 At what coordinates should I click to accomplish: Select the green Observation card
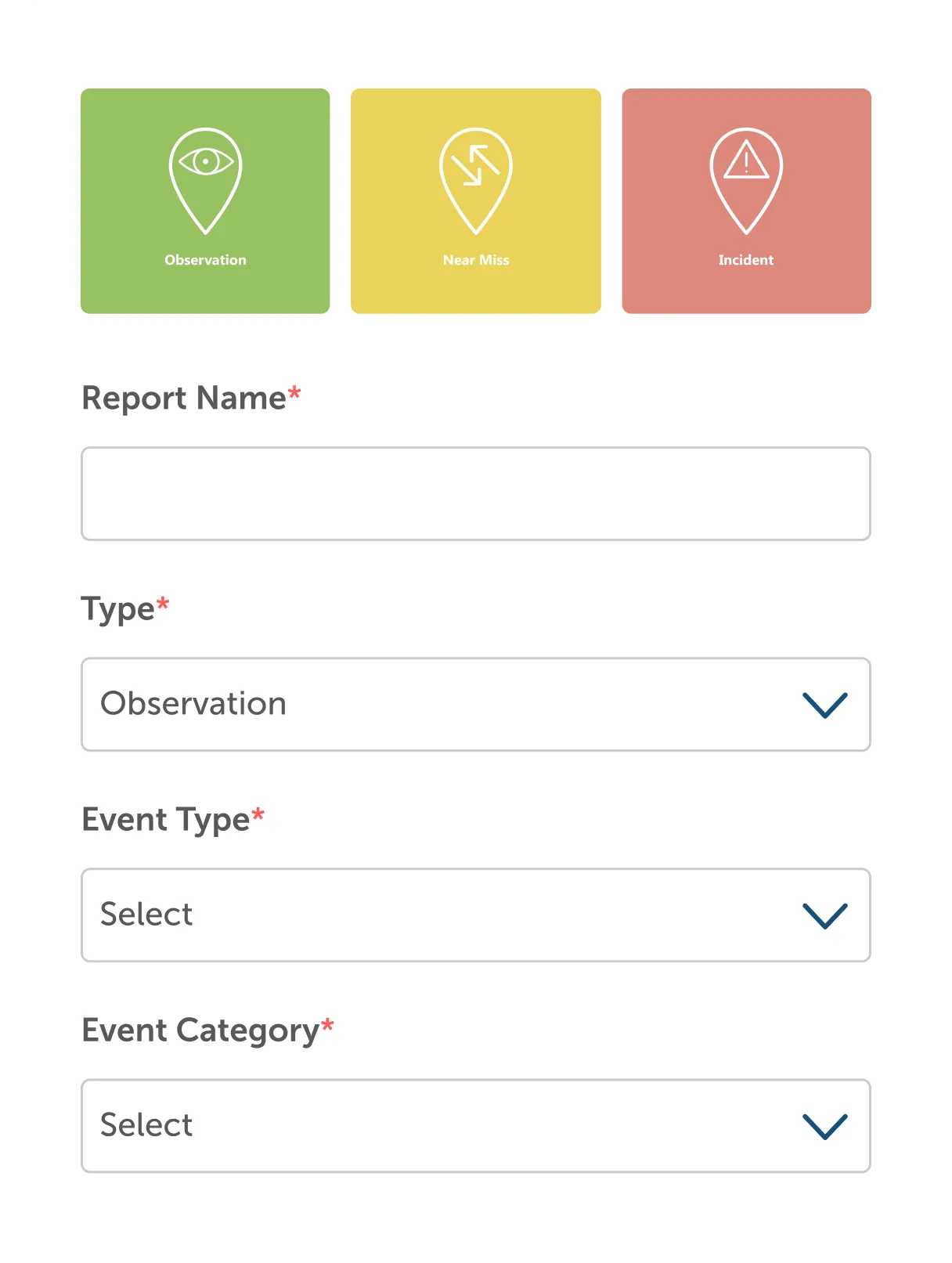tap(205, 201)
